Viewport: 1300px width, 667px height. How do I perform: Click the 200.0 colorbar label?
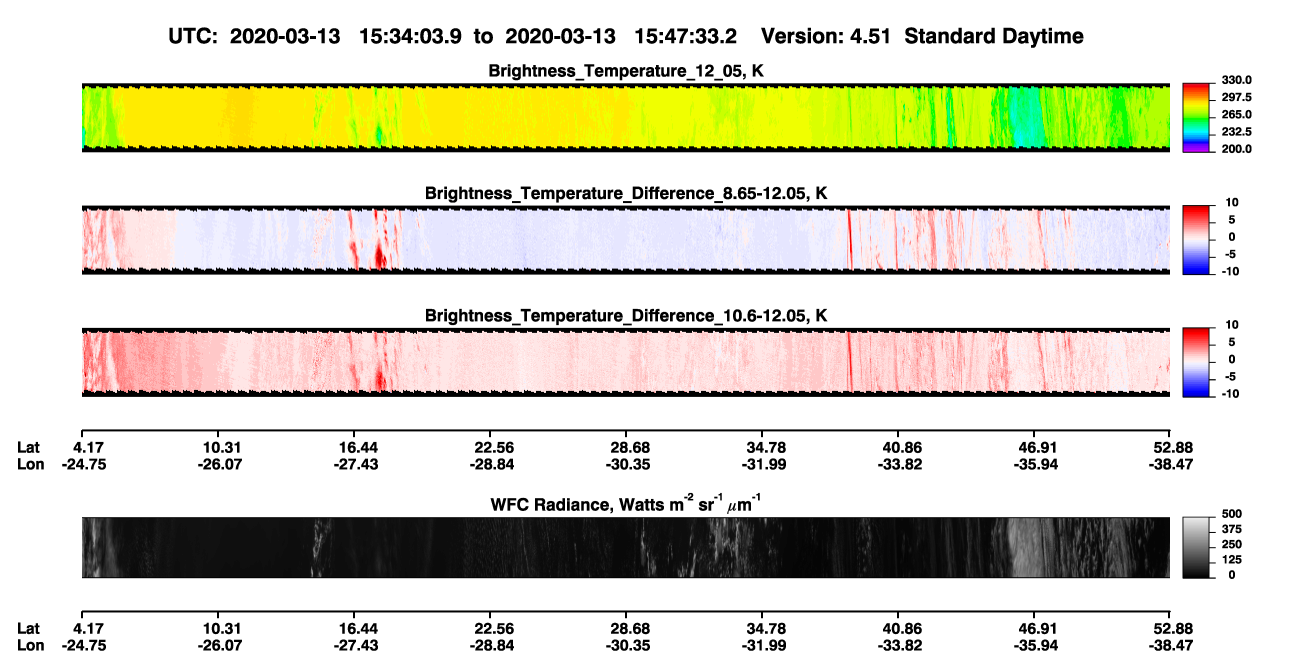pos(1237,149)
